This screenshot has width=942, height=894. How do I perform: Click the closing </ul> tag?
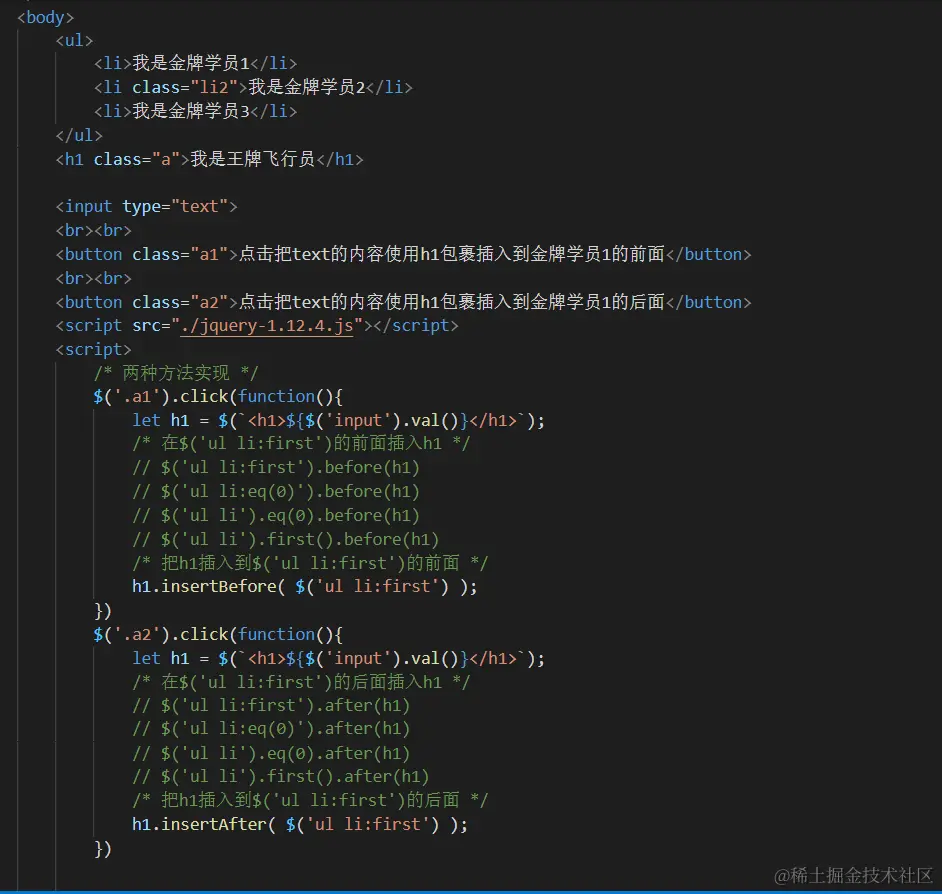point(79,135)
